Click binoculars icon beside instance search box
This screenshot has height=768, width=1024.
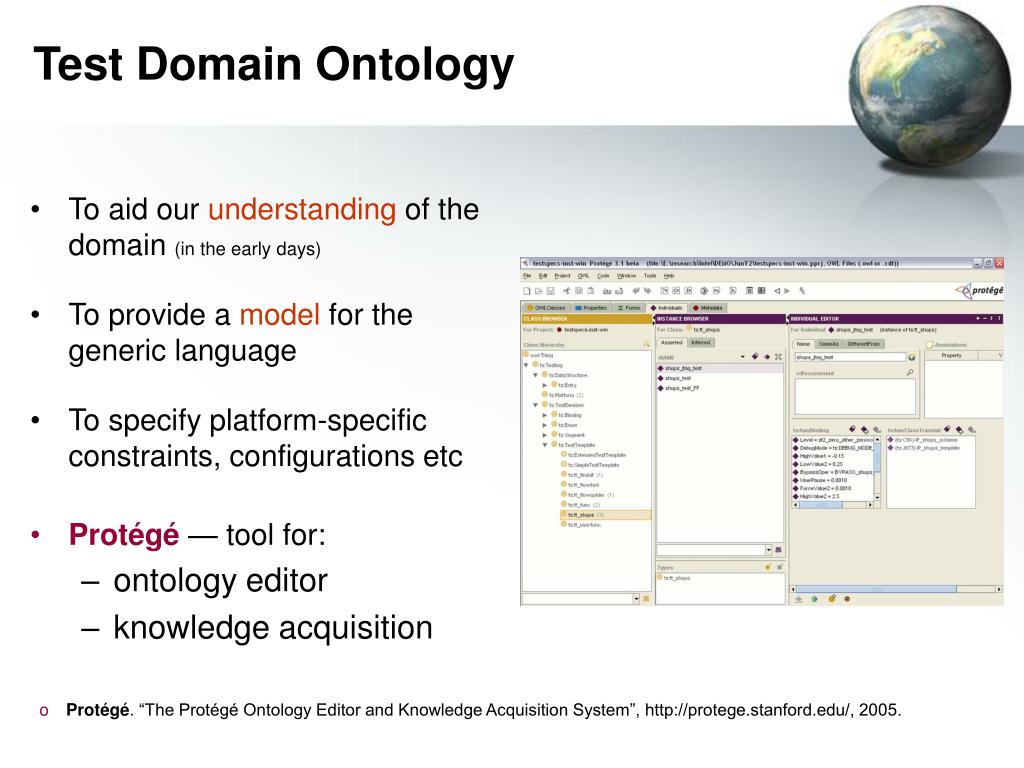[x=778, y=550]
